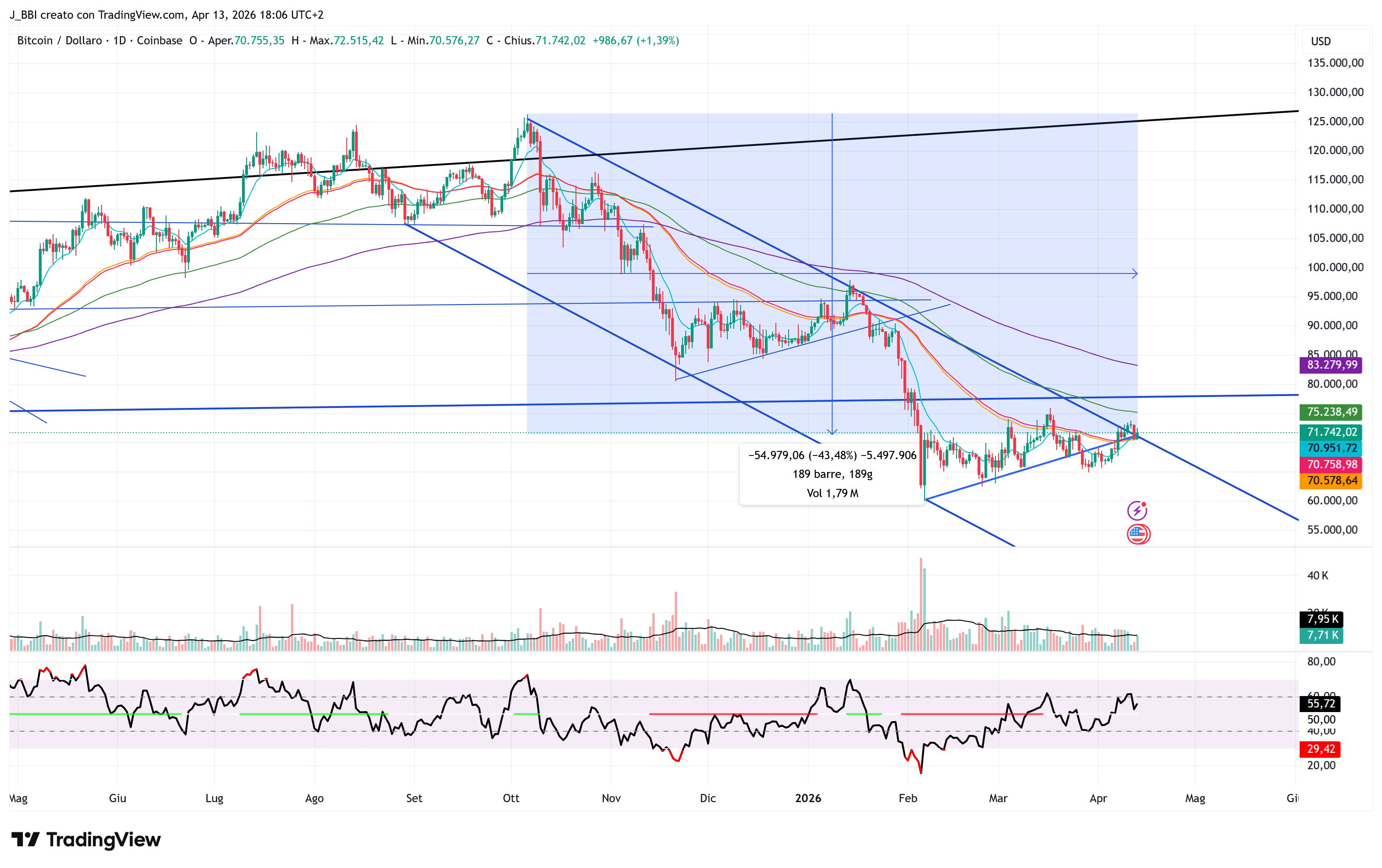Click the purple 83.279,99 moving average label
Viewport: 1382px width, 868px height.
pos(1332,365)
